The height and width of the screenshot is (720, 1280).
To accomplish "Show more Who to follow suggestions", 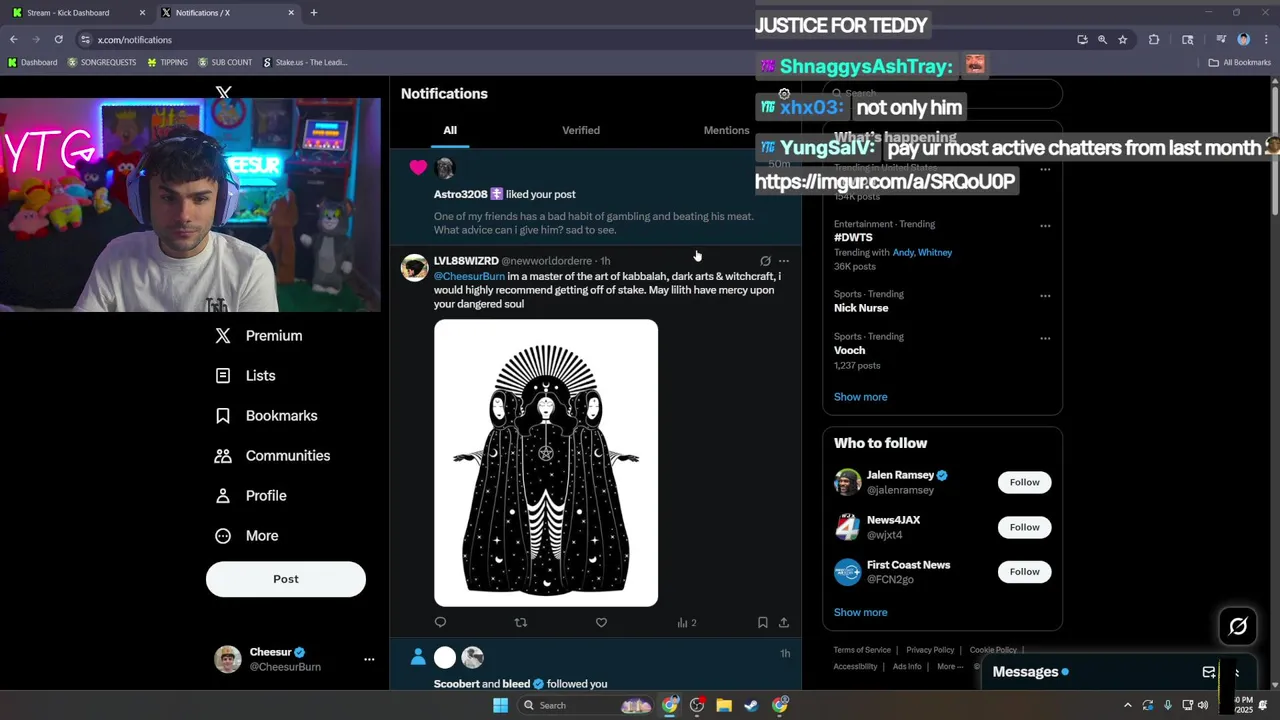I will tap(860, 612).
